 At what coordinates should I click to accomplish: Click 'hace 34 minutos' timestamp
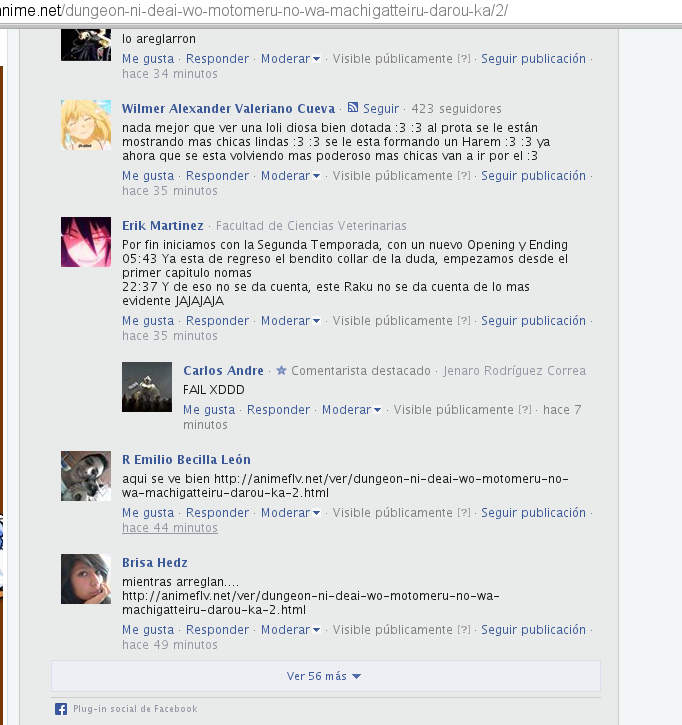[170, 74]
